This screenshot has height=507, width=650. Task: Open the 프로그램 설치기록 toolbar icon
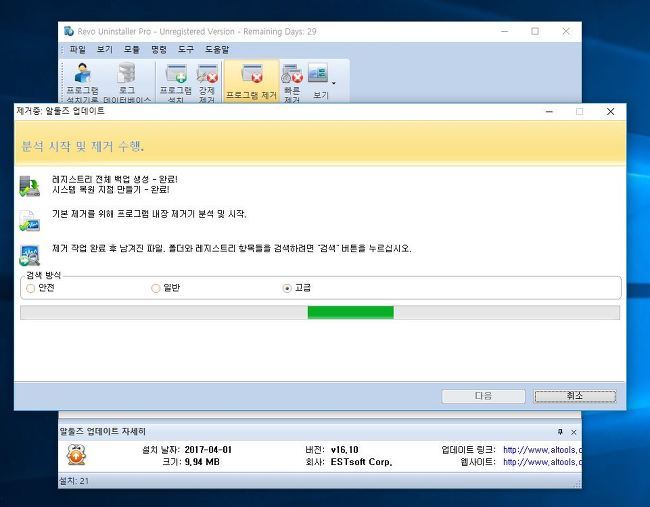pos(82,82)
